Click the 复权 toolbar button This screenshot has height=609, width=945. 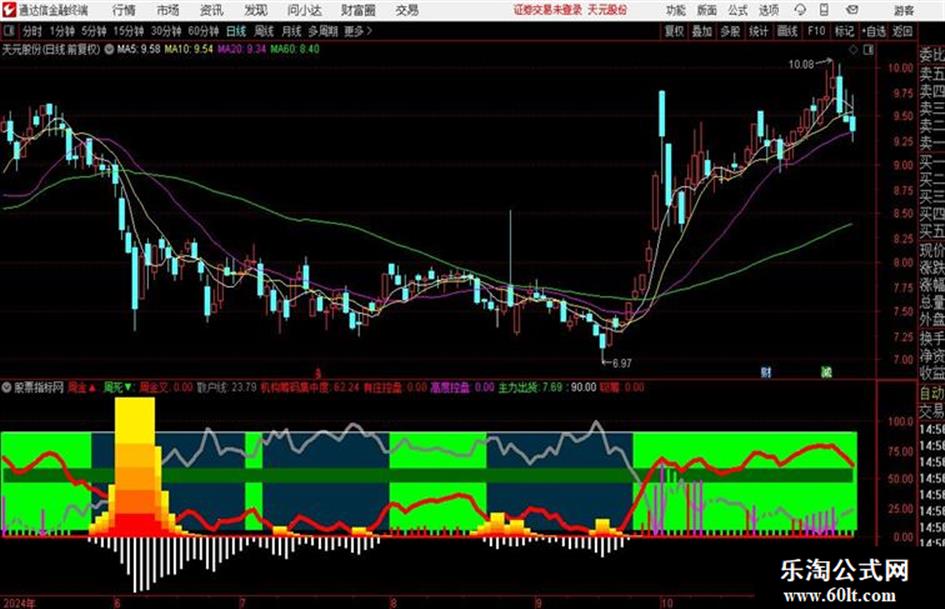point(674,31)
